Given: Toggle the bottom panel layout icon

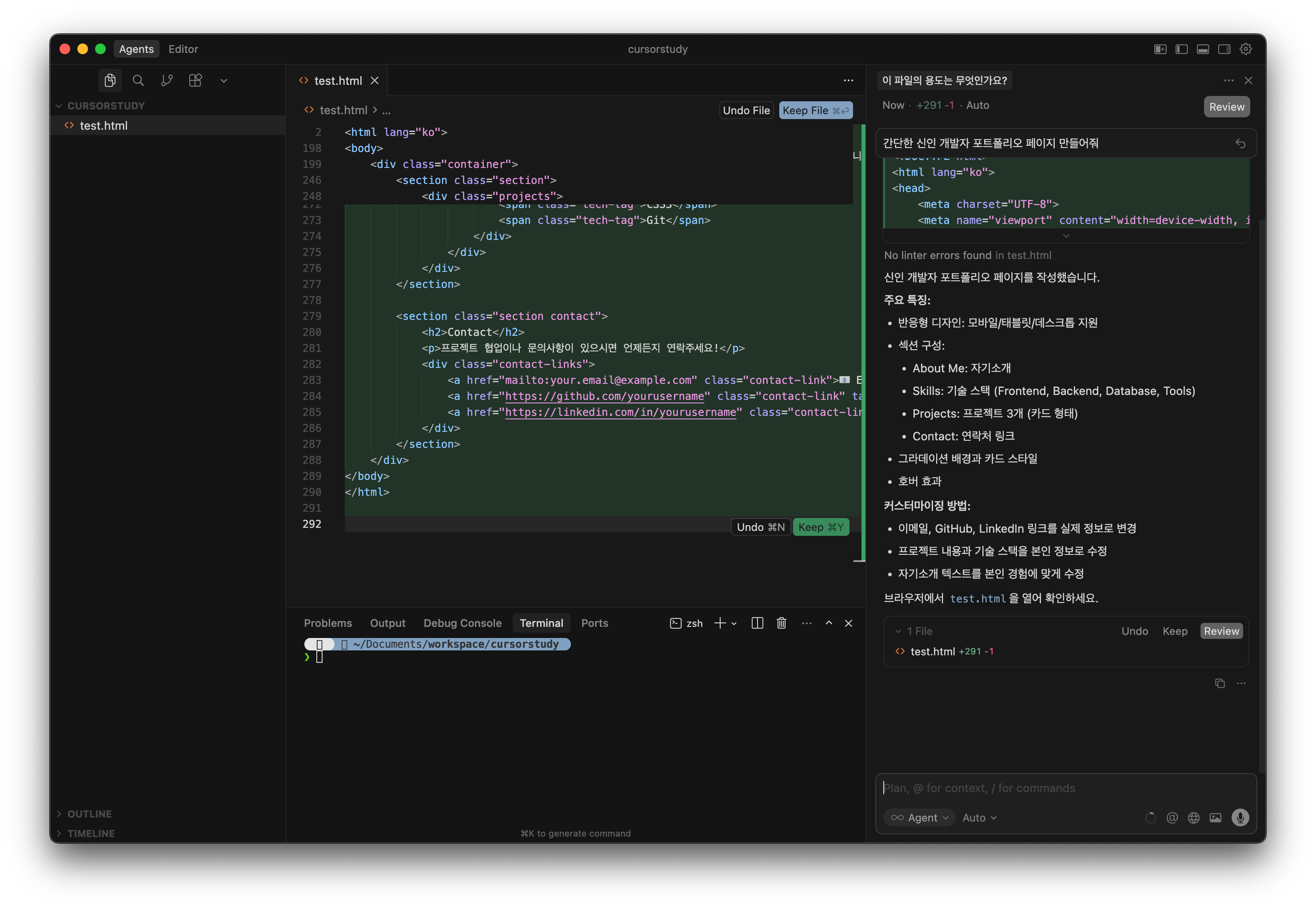Looking at the screenshot, I should point(1203,49).
